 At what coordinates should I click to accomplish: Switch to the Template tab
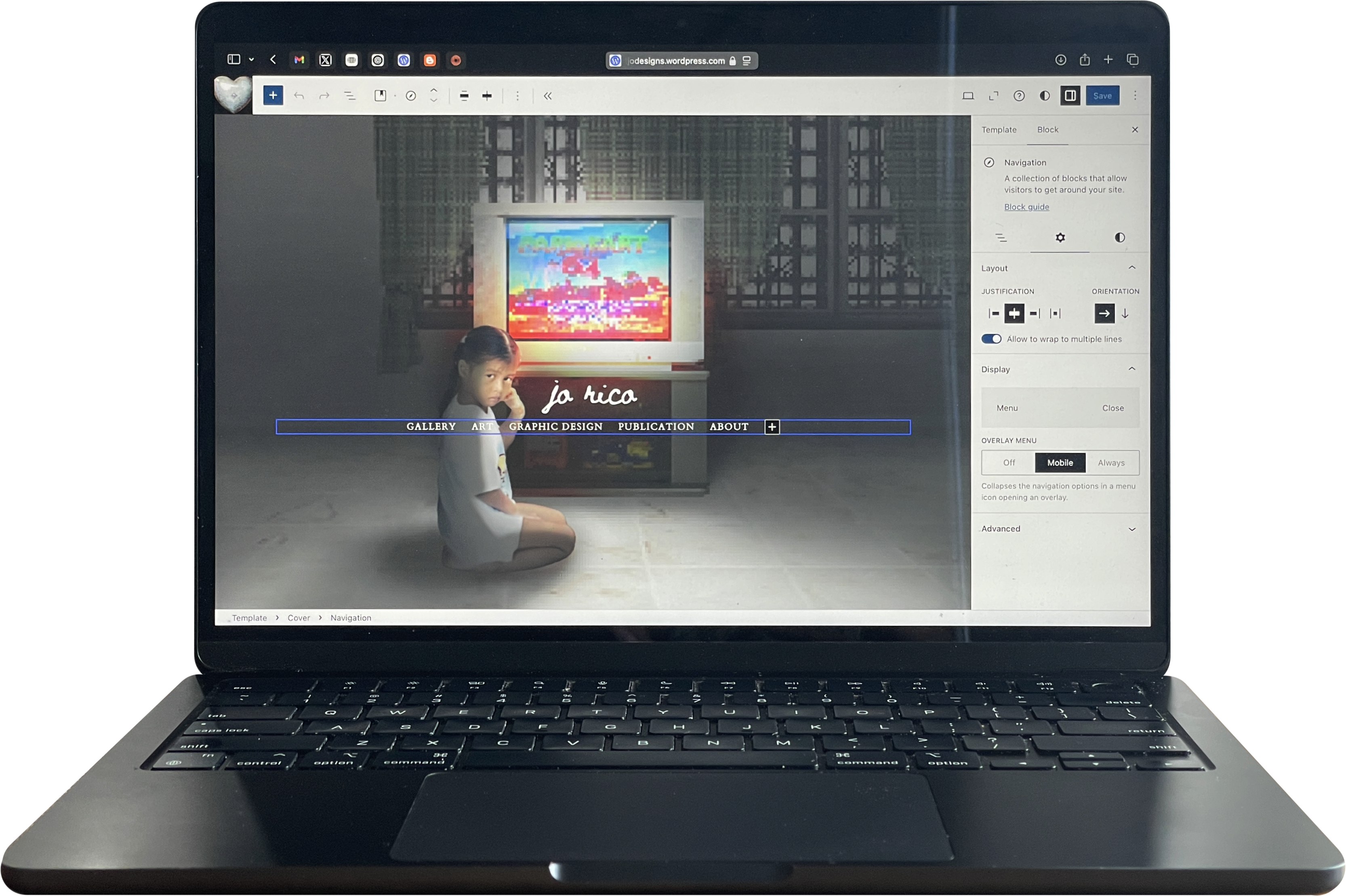coord(999,130)
